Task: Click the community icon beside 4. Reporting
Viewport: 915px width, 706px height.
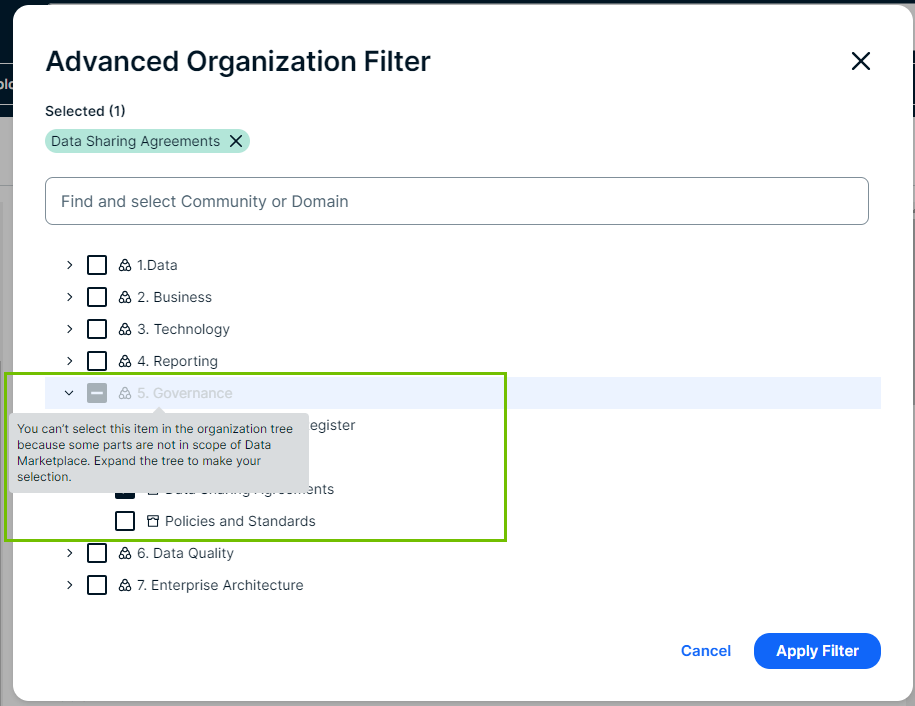Action: click(125, 361)
